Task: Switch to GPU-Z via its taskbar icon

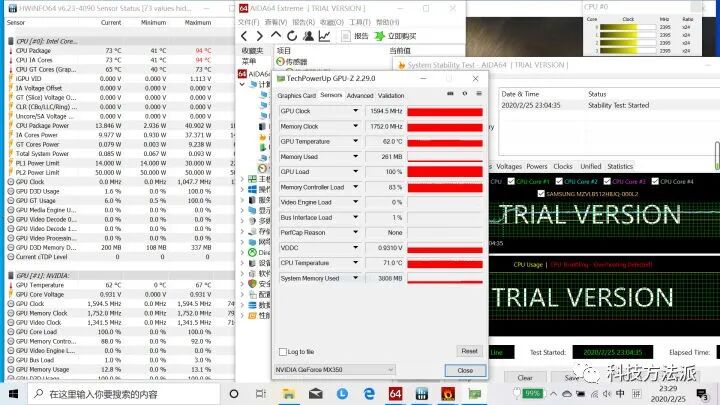Action: pos(475,394)
